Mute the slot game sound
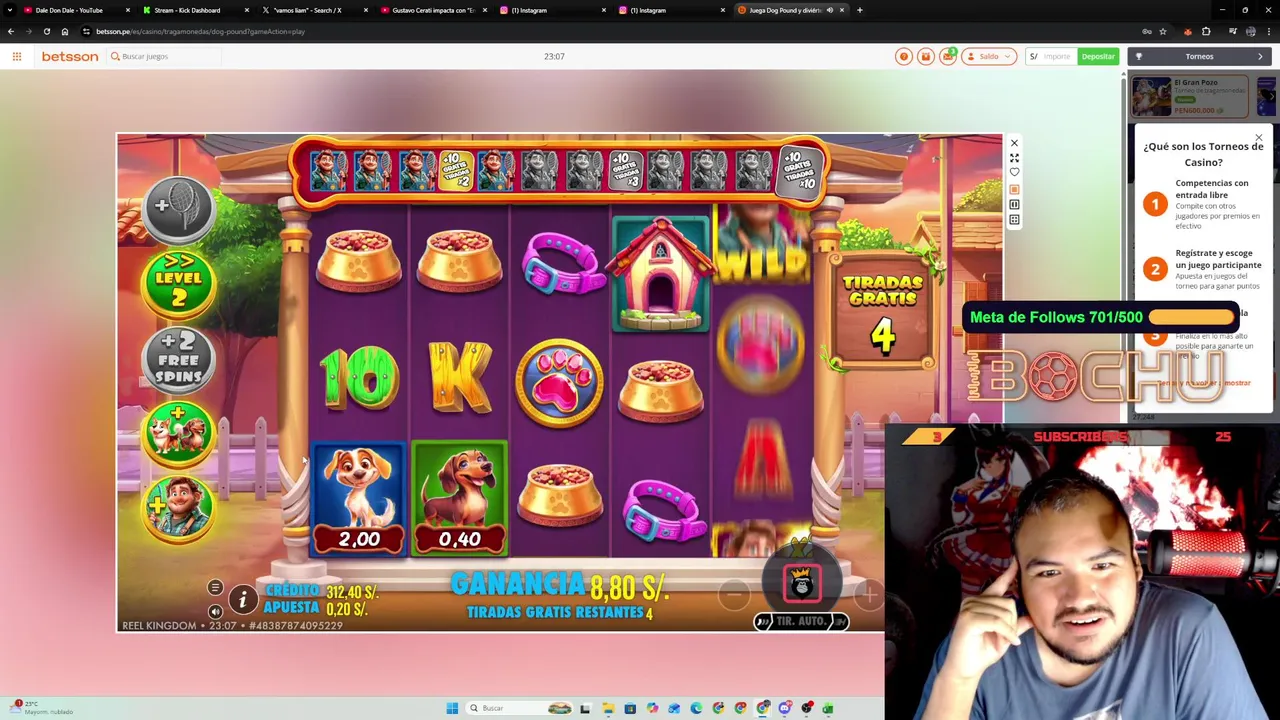The width and height of the screenshot is (1280, 720). pyautogui.click(x=215, y=611)
